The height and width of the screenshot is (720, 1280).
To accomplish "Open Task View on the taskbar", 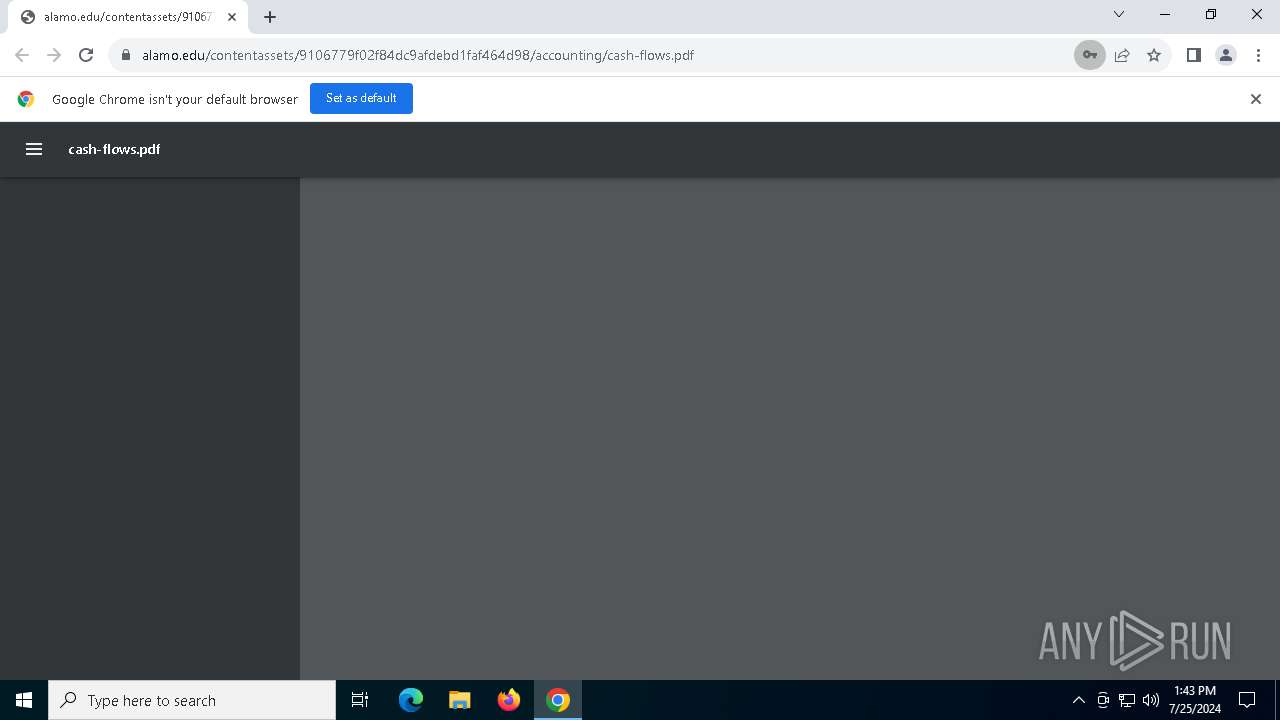I will point(360,700).
